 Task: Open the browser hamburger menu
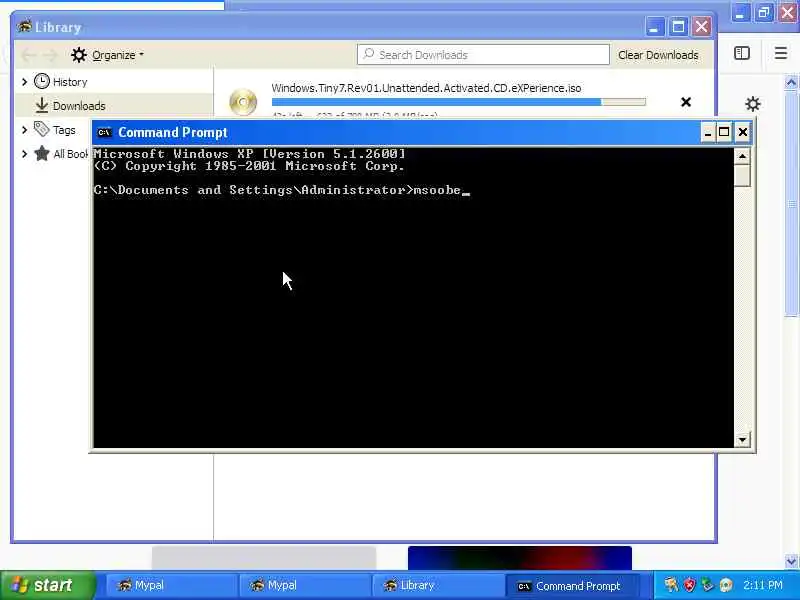pos(781,53)
